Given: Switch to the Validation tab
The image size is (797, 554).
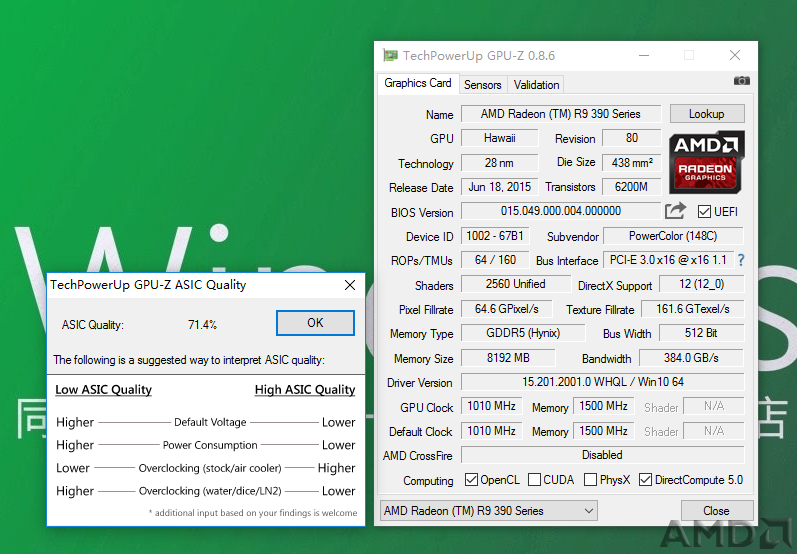Looking at the screenshot, I should pyautogui.click(x=536, y=85).
